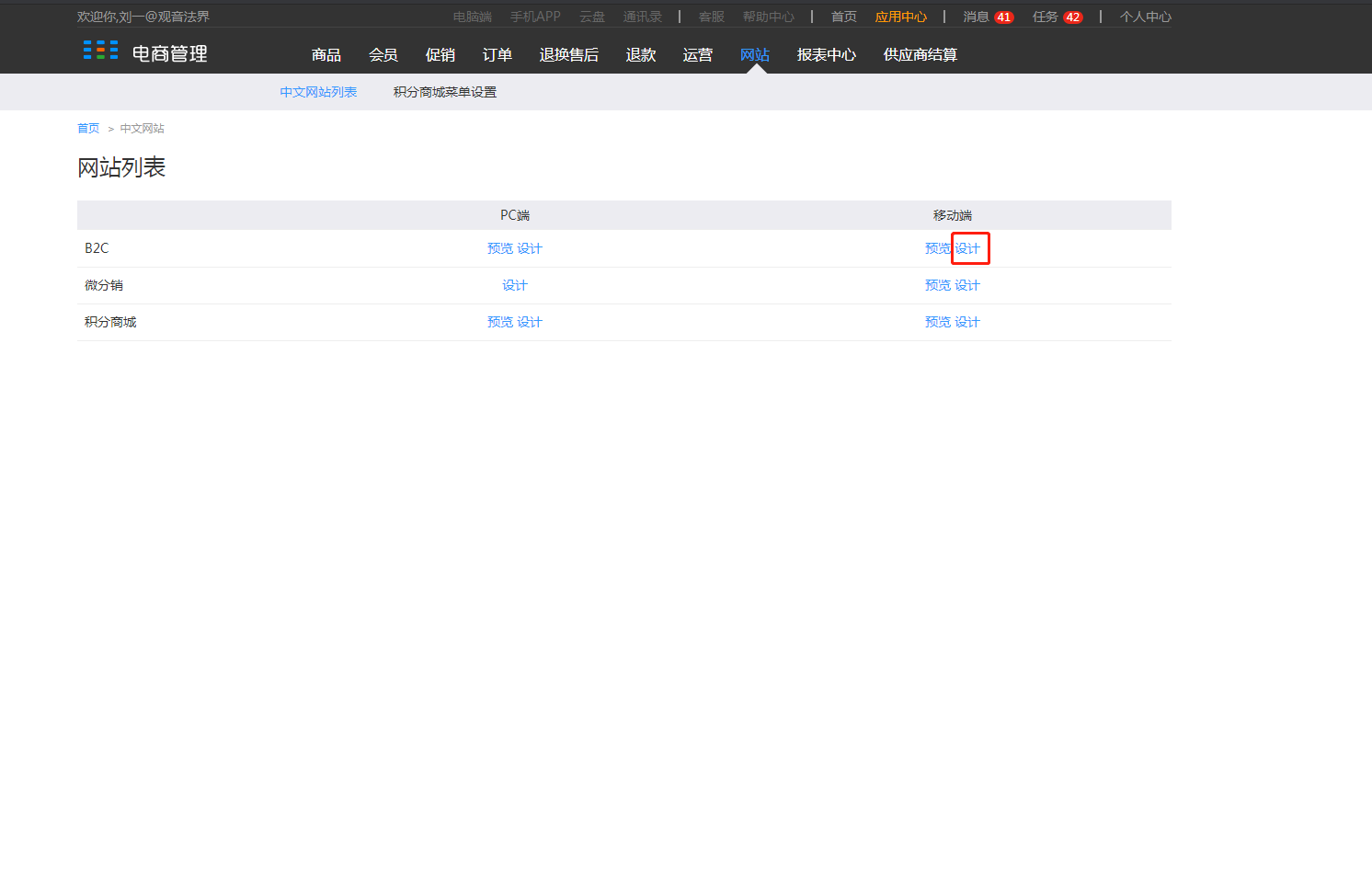Open tasks with the 42 badge
Viewport: 1372px width, 893px height.
[1058, 17]
